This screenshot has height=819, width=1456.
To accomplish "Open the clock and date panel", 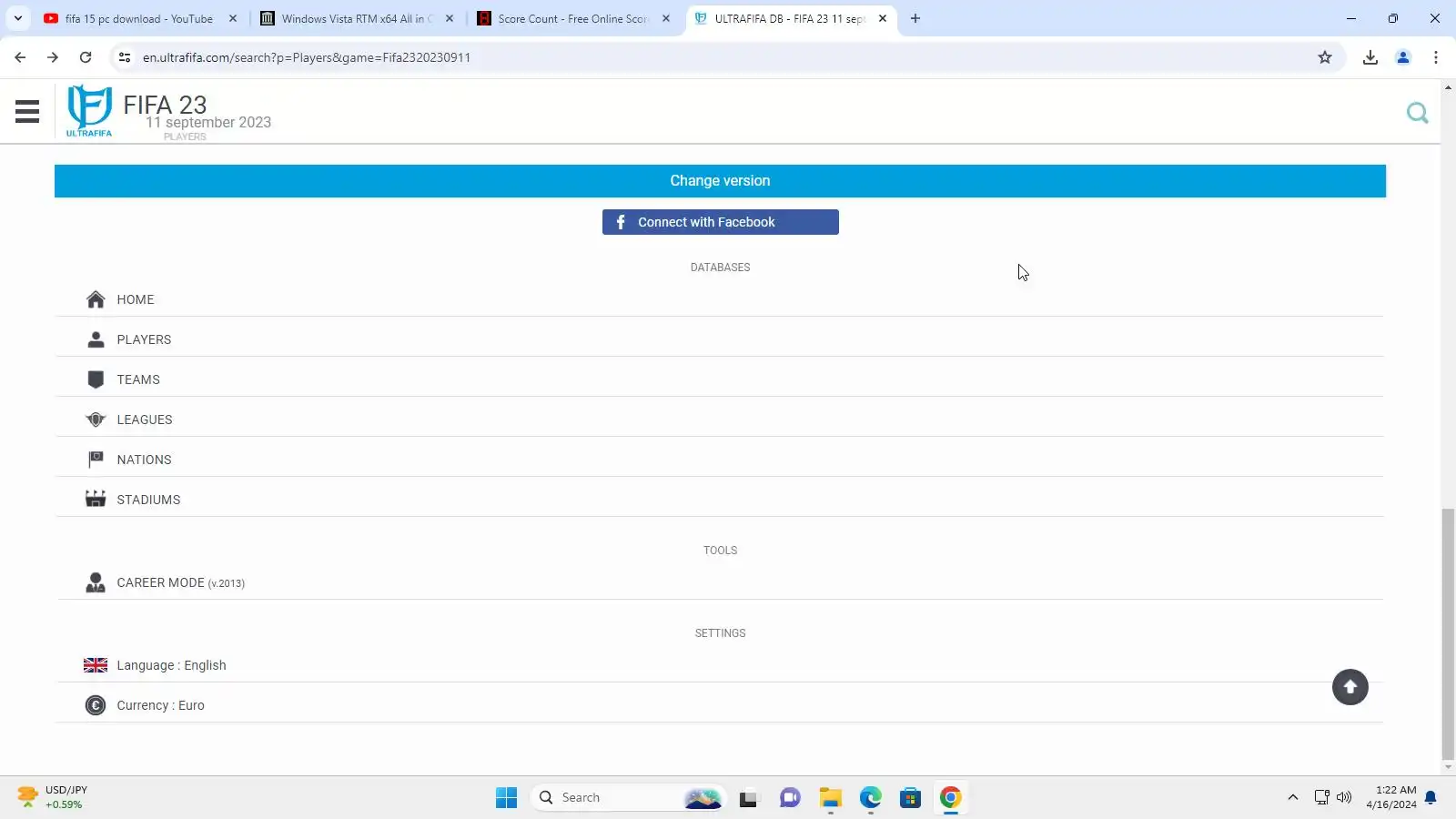I will tap(1390, 797).
